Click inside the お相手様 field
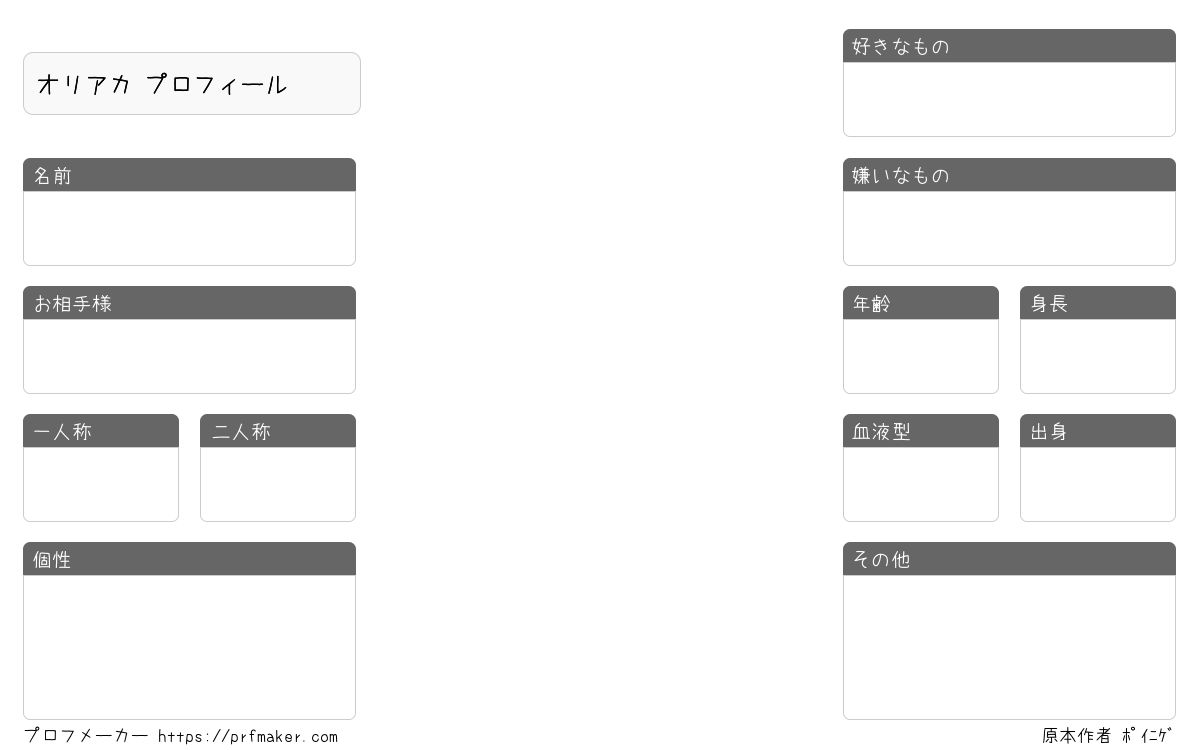 coord(189,356)
